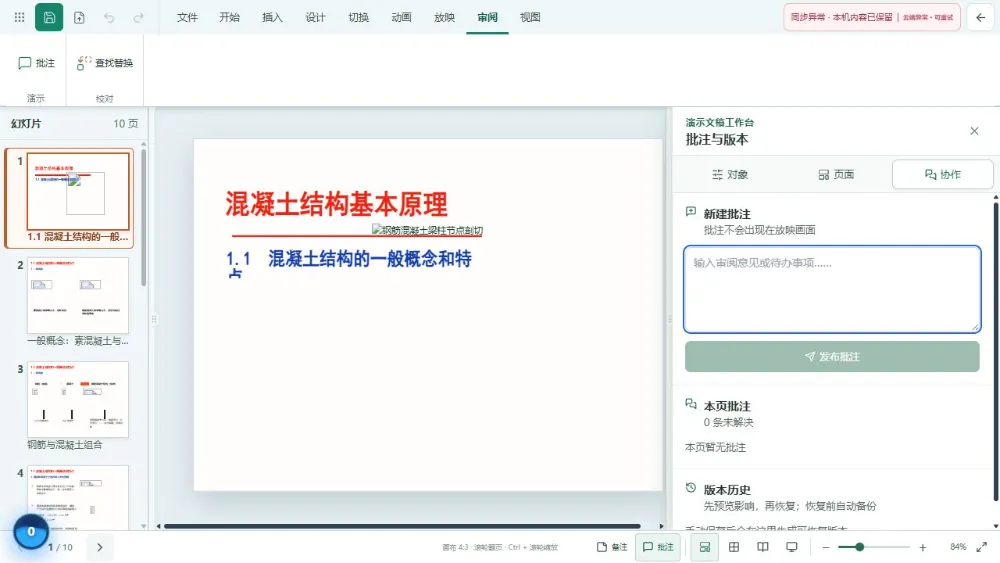Switch to the 设计 tab
The height and width of the screenshot is (563, 1000).
click(x=315, y=17)
